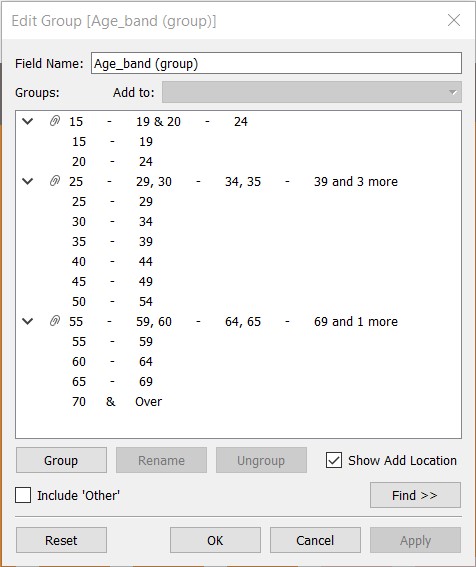Select the group header ending '69 and 1 more'
Screen dimensions: 476x567
(233, 321)
